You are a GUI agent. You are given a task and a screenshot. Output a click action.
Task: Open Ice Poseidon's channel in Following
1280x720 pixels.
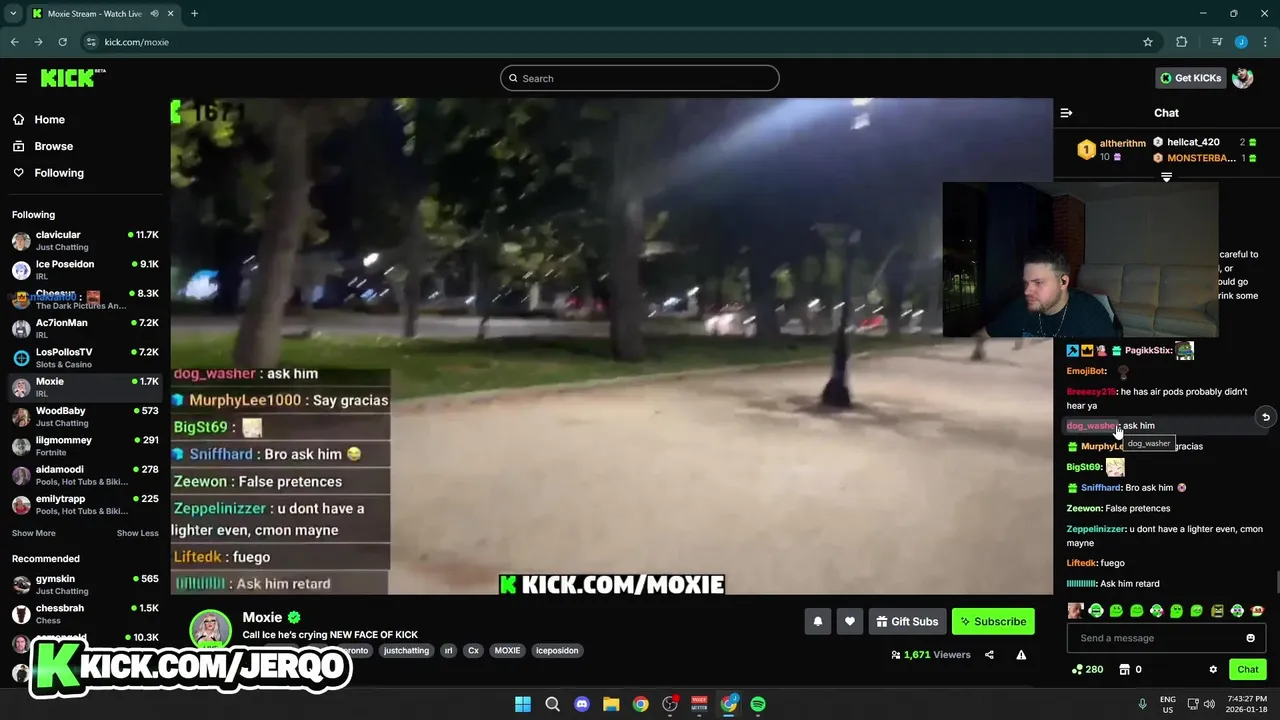[x=85, y=270]
